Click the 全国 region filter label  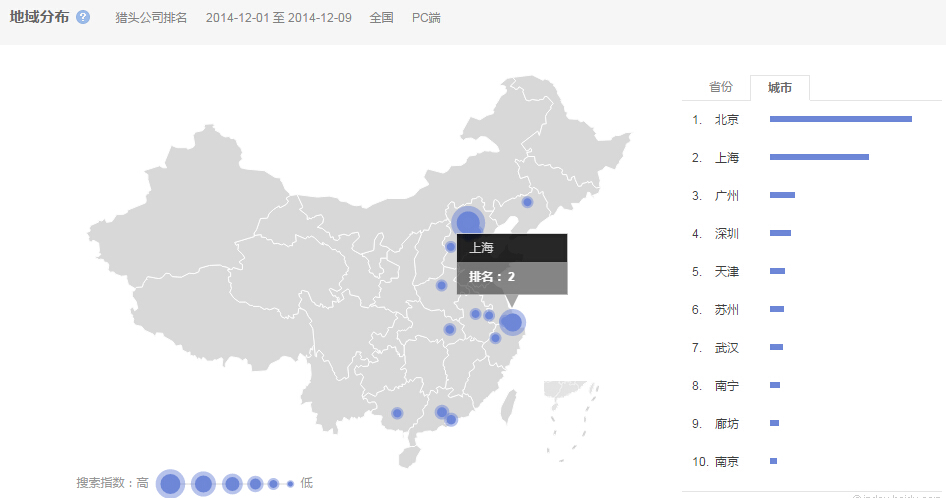[x=381, y=18]
